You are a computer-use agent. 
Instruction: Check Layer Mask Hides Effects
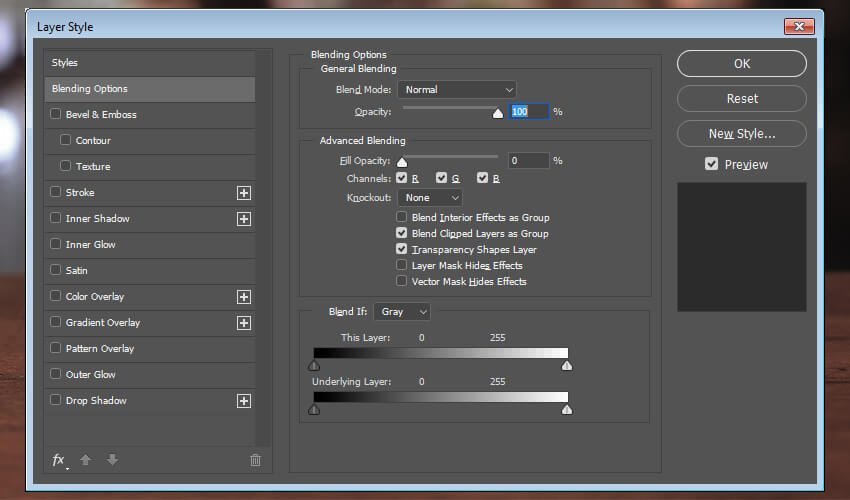pos(402,265)
